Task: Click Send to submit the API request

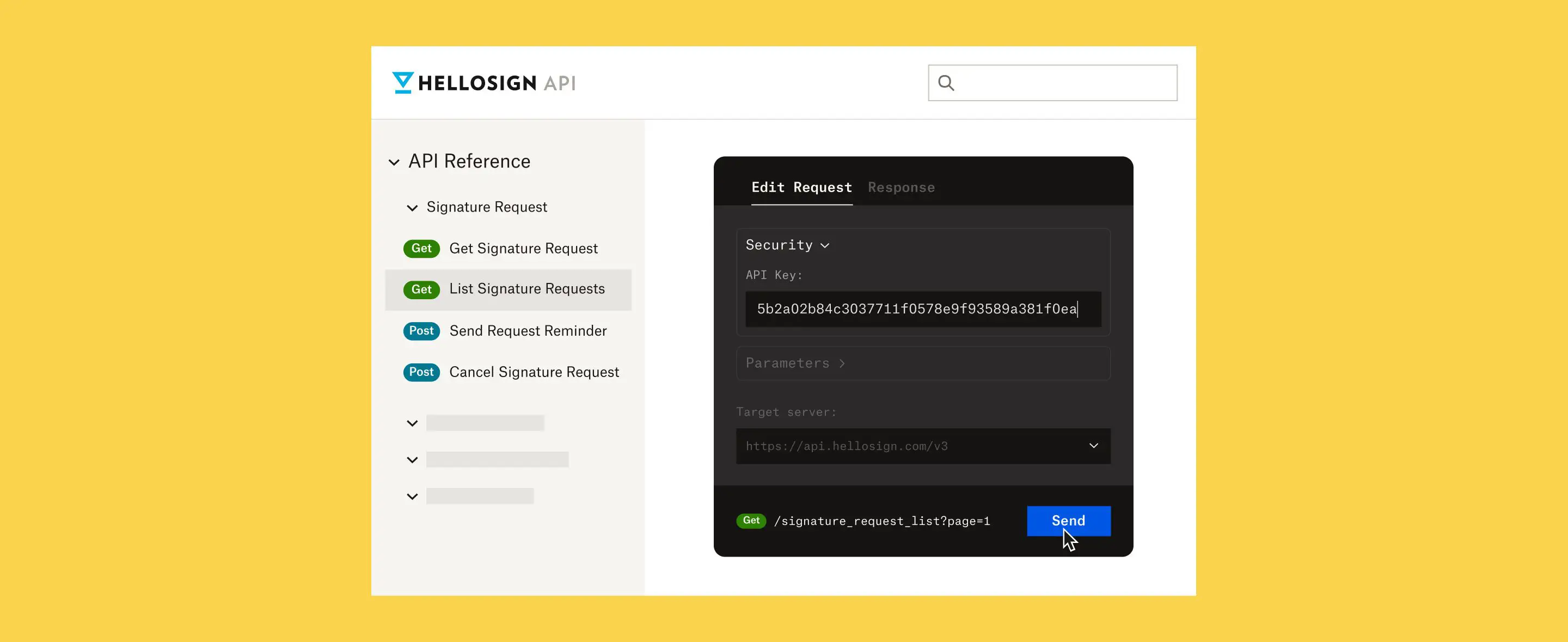Action: pyautogui.click(x=1068, y=520)
